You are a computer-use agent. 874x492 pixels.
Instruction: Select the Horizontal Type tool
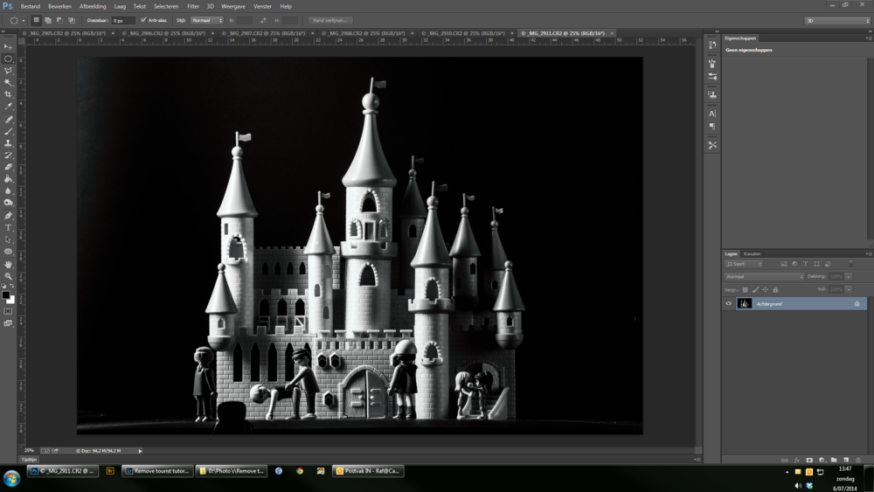tap(8, 228)
